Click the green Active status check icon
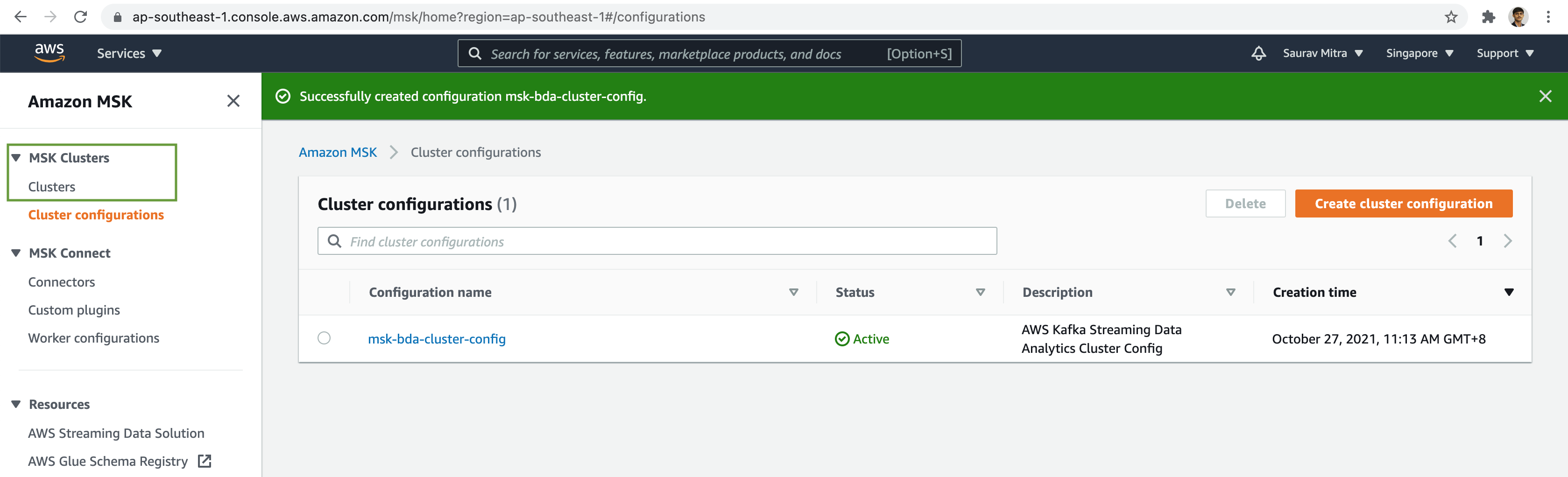The width and height of the screenshot is (1568, 477). tap(842, 339)
